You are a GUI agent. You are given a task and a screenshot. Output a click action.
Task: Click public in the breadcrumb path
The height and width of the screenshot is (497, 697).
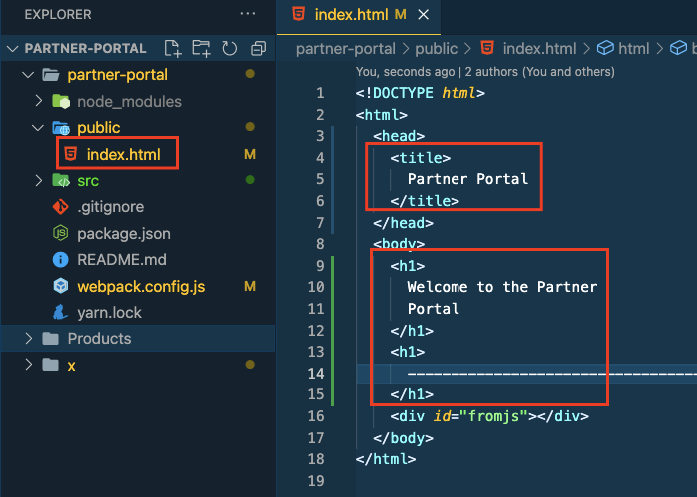tap(437, 48)
